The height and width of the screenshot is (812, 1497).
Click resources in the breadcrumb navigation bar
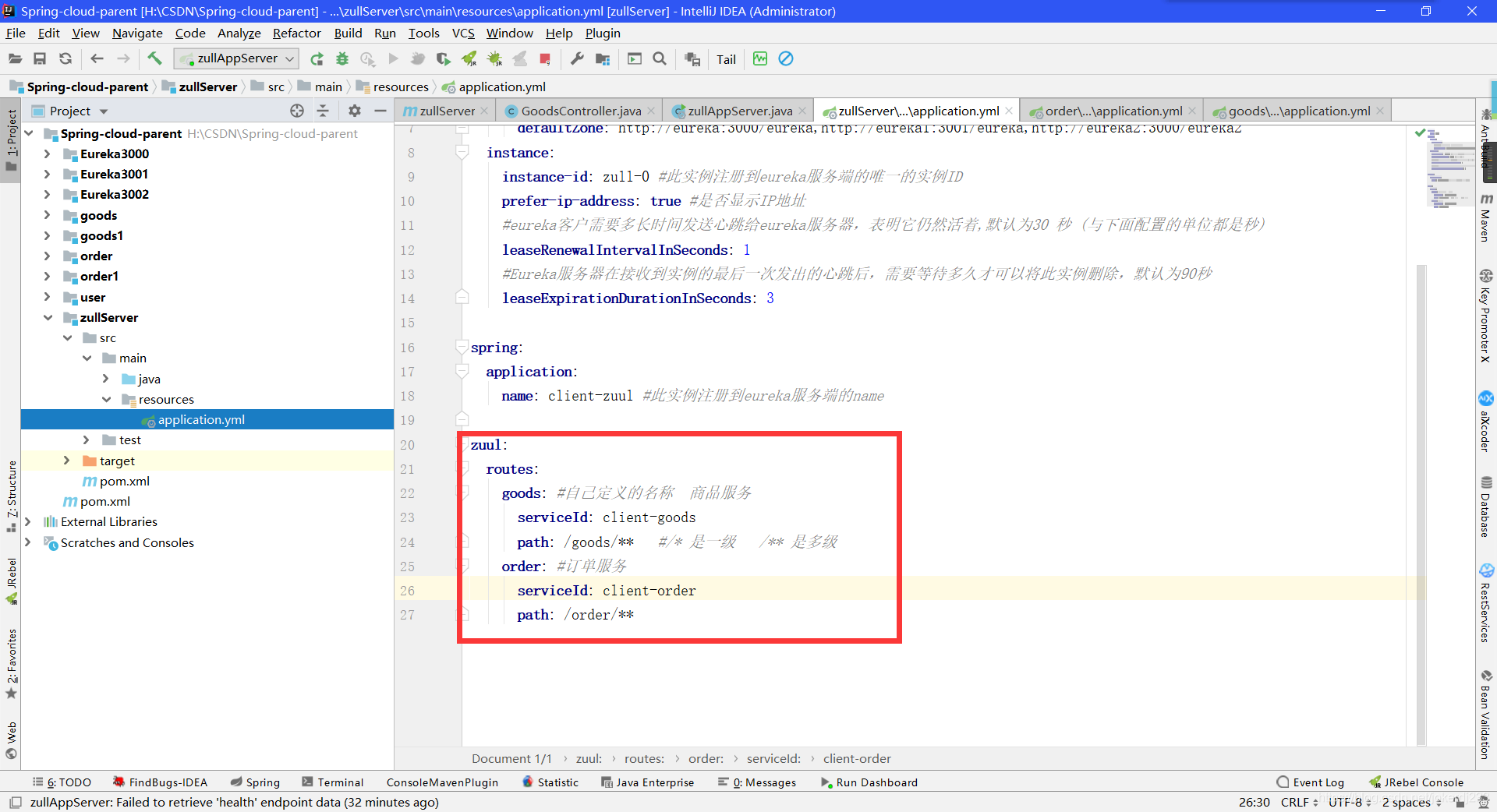pos(400,86)
